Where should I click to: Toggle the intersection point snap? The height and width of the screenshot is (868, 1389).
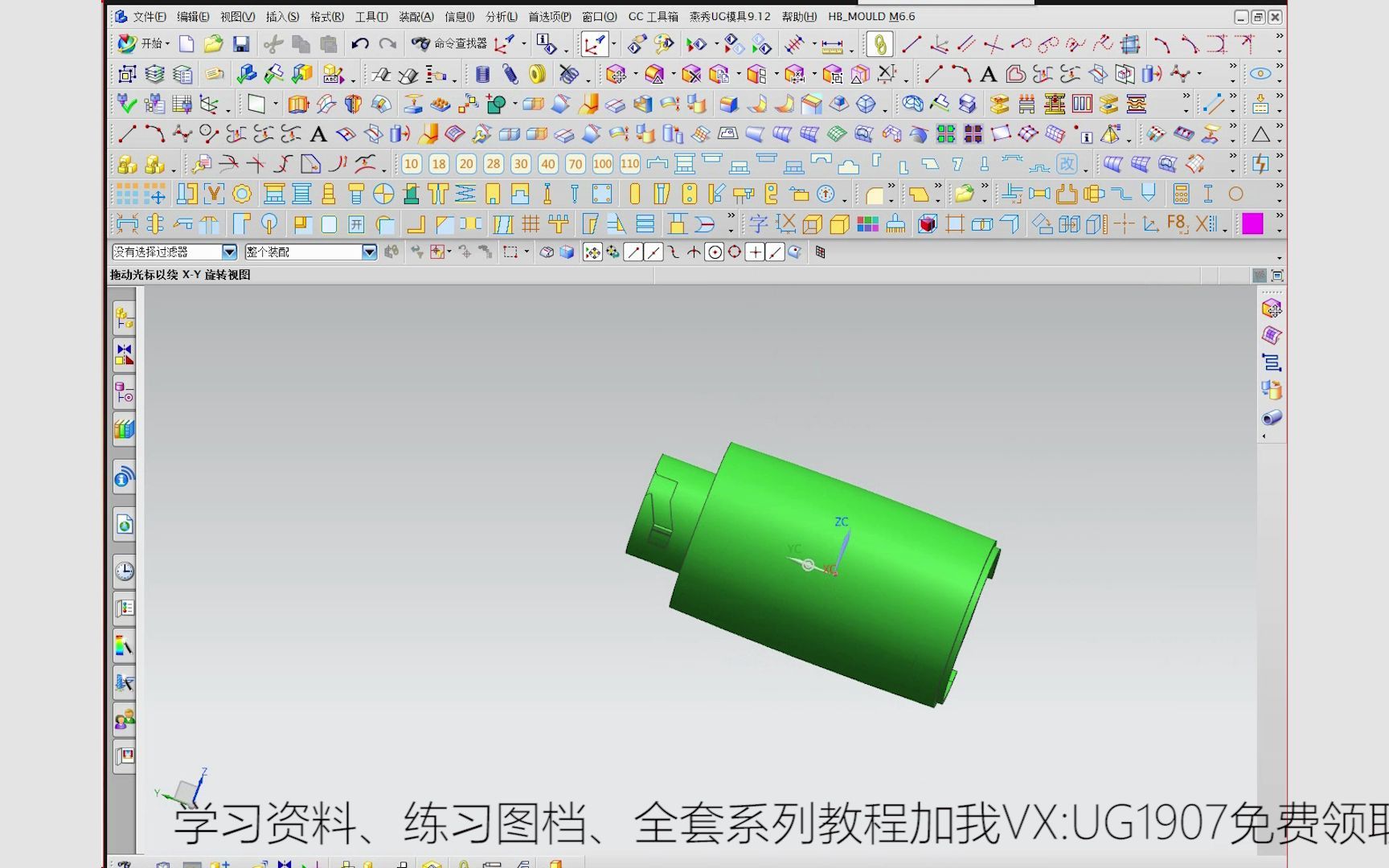694,252
